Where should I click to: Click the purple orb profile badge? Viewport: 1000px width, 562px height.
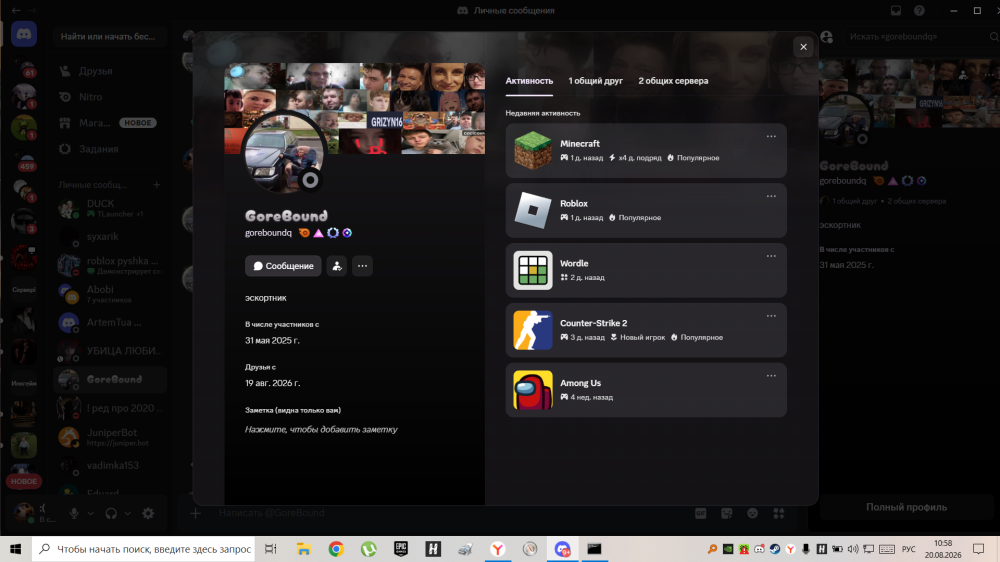tap(347, 233)
